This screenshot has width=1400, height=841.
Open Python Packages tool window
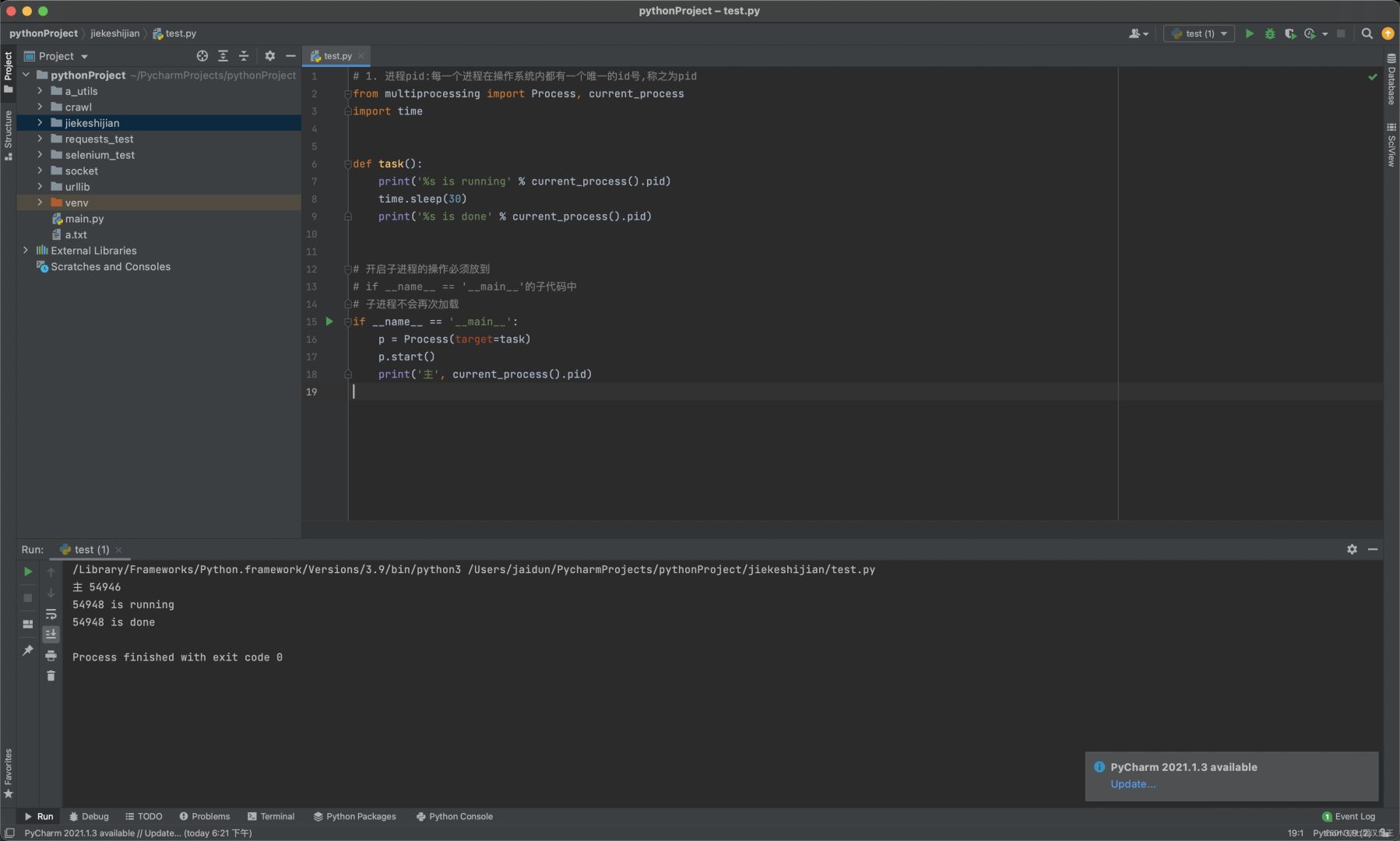coord(355,816)
